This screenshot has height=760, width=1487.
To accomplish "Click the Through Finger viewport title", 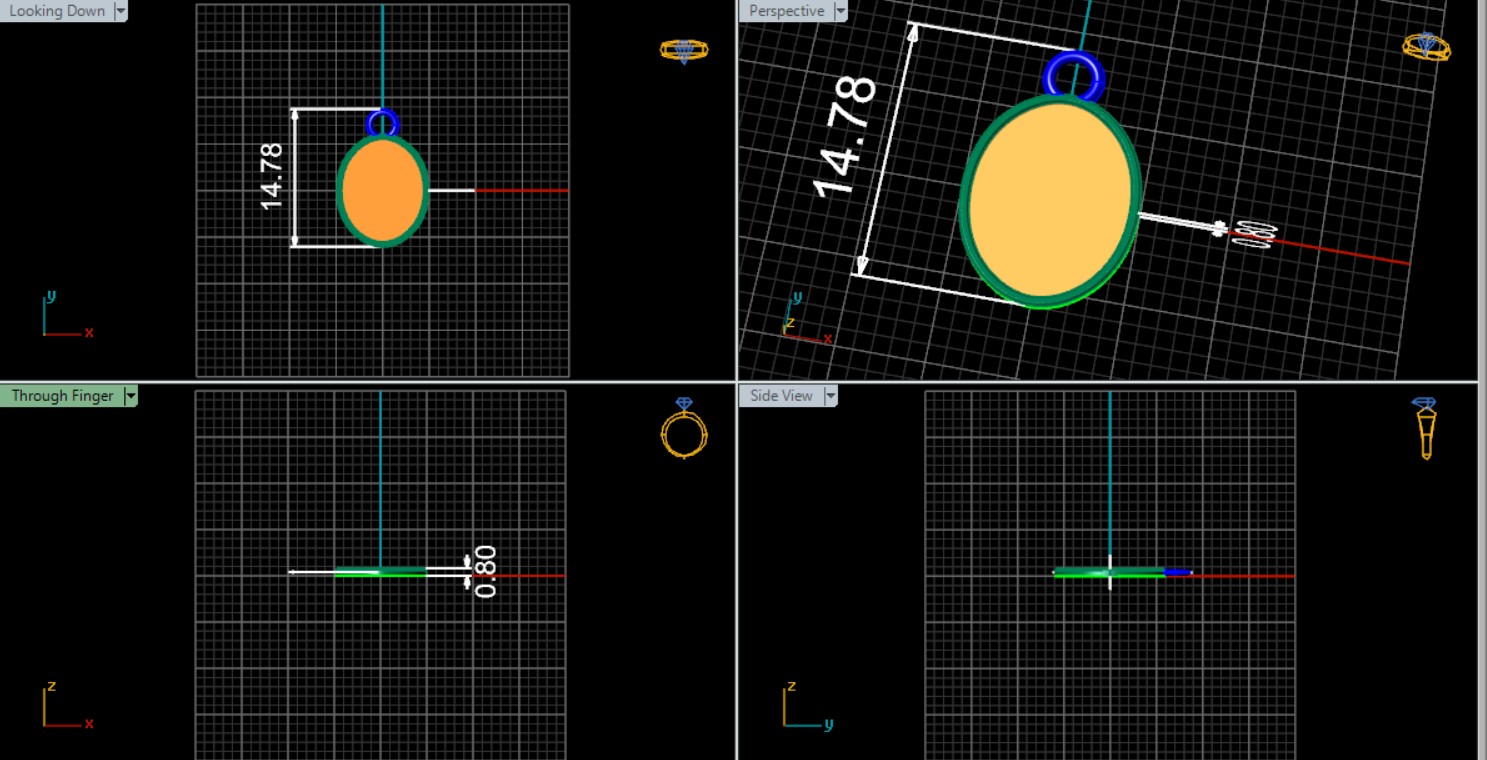I will [62, 396].
